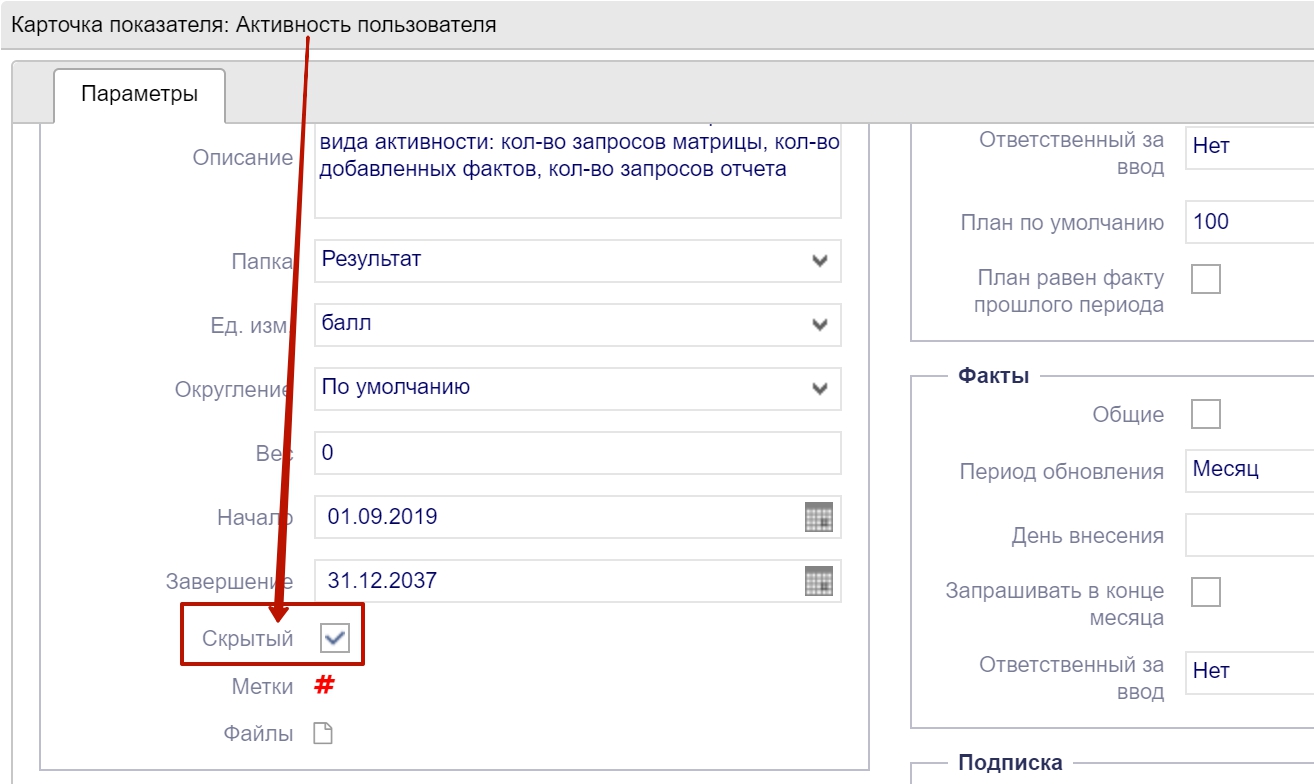Open the calendar picker for Завершение date

click(818, 581)
